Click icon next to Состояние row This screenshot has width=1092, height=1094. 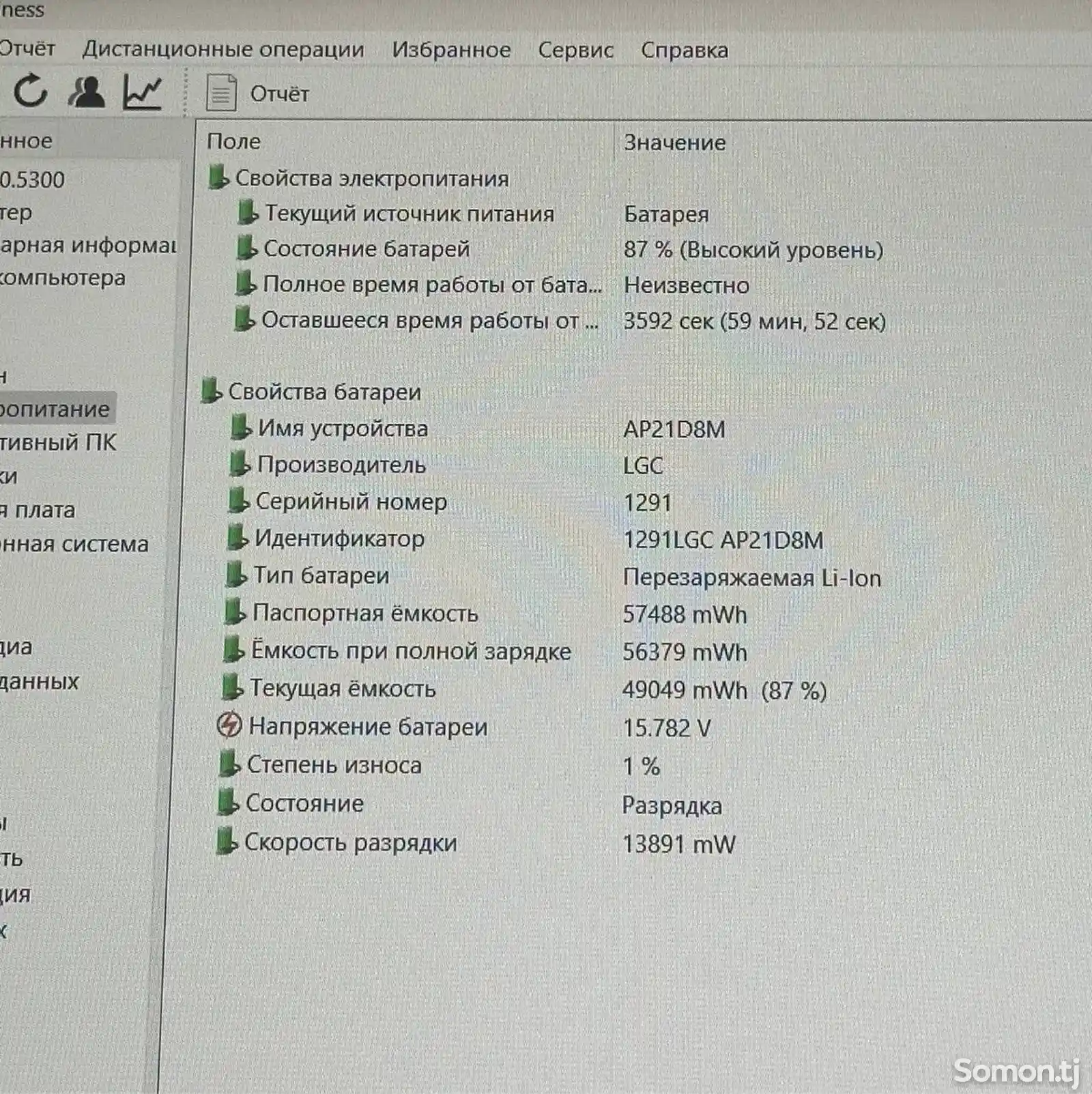[229, 803]
